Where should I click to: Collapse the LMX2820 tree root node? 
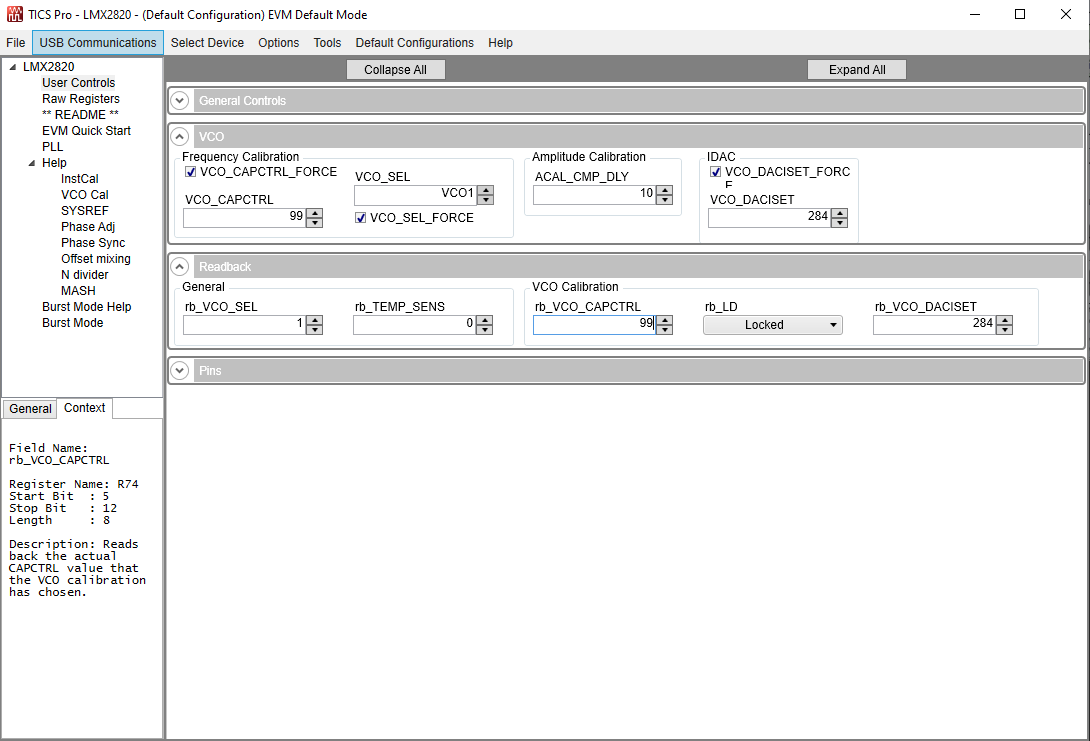[13, 67]
